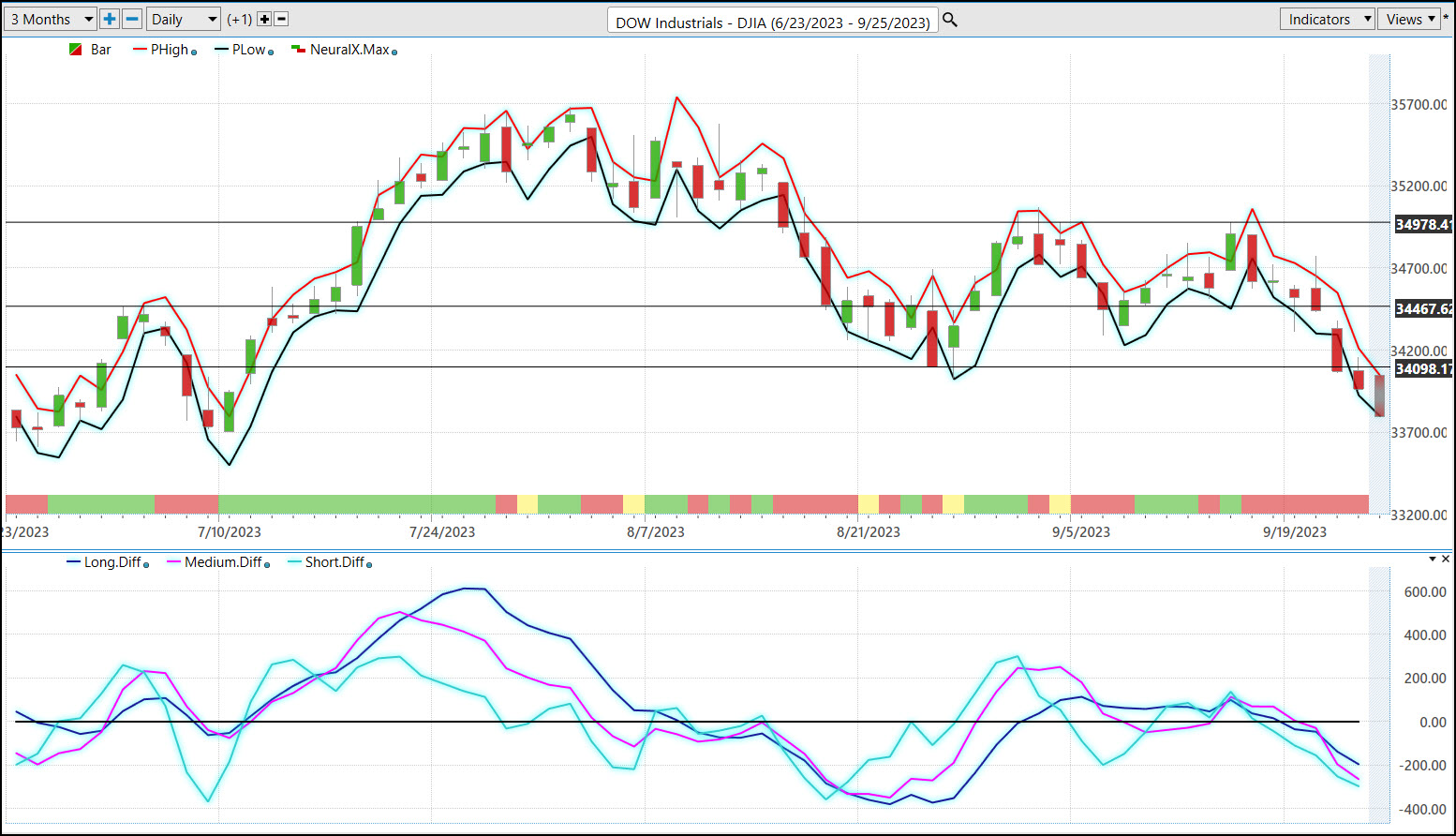Image resolution: width=1456 pixels, height=836 pixels.
Task: Click the 34467.62 price level label
Action: pyautogui.click(x=1423, y=309)
